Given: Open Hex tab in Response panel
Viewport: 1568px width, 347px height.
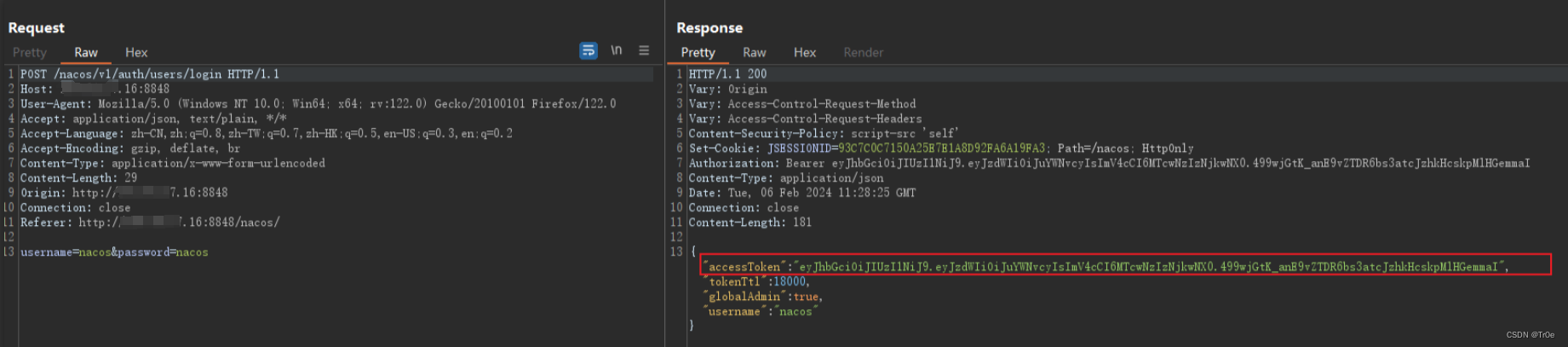Looking at the screenshot, I should [805, 53].
